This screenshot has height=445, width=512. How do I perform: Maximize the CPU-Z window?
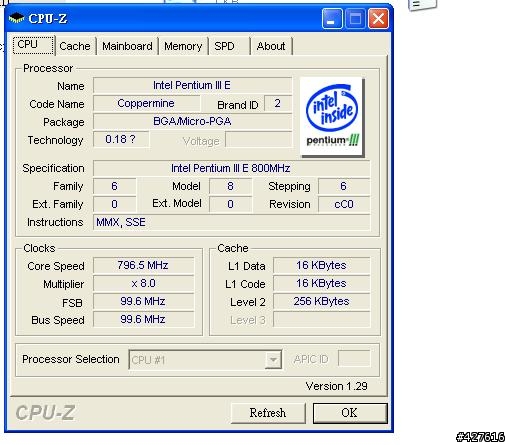[x=355, y=19]
